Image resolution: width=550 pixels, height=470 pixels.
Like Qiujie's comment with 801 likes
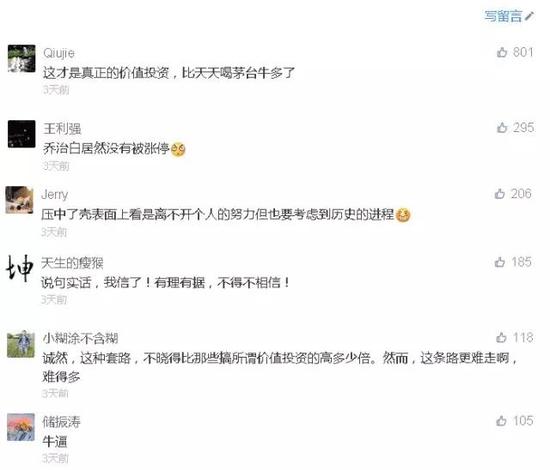click(502, 52)
